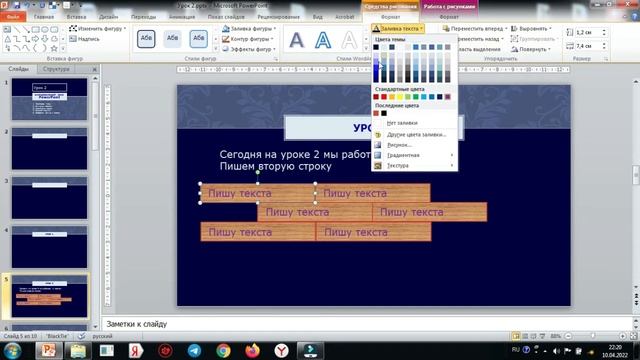640x360 pixels.
Task: Open the Заливка фигуры dropdown
Action: click(x=249, y=29)
